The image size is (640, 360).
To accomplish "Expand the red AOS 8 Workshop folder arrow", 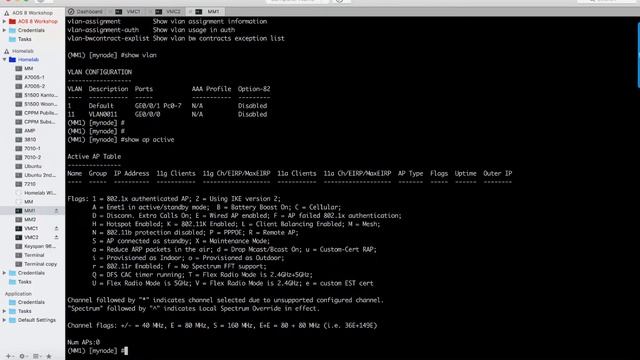I will coord(4,21).
